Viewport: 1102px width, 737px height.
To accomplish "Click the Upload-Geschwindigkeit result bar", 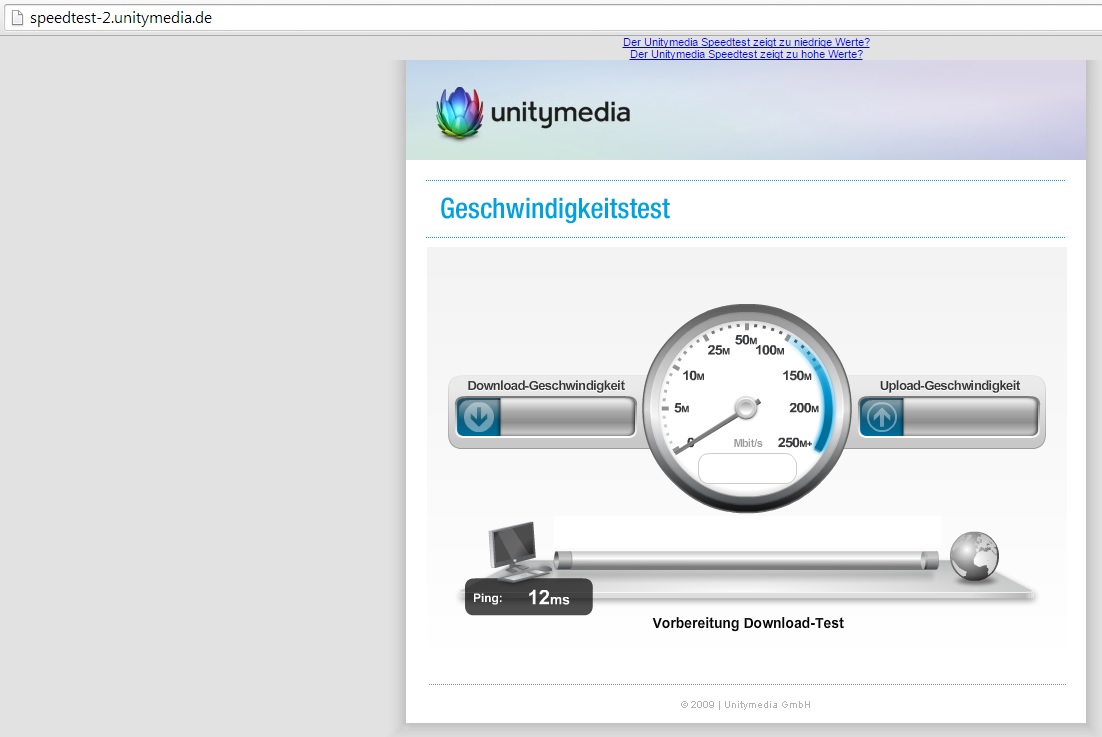I will tap(949, 417).
